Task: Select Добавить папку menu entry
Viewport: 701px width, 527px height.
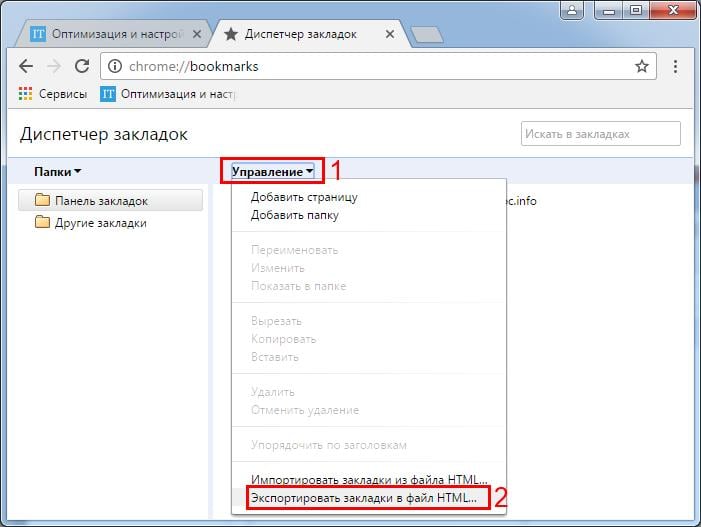Action: click(294, 214)
